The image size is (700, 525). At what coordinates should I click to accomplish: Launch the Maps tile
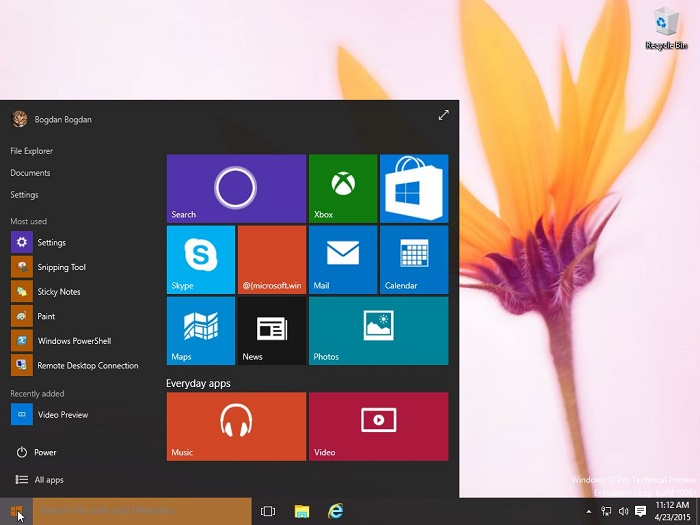point(200,331)
